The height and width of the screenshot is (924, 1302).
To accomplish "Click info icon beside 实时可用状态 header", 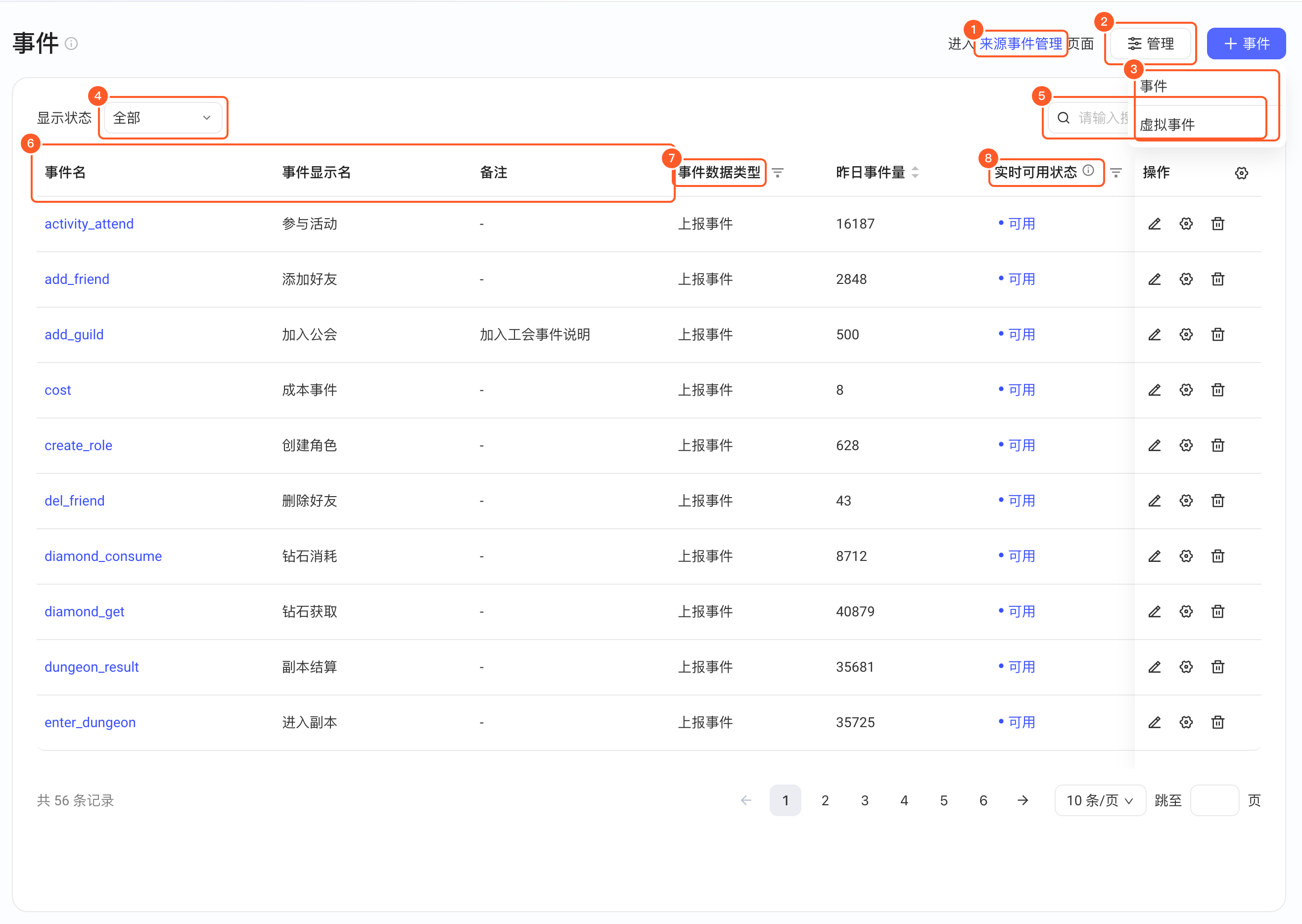I will (x=1088, y=170).
